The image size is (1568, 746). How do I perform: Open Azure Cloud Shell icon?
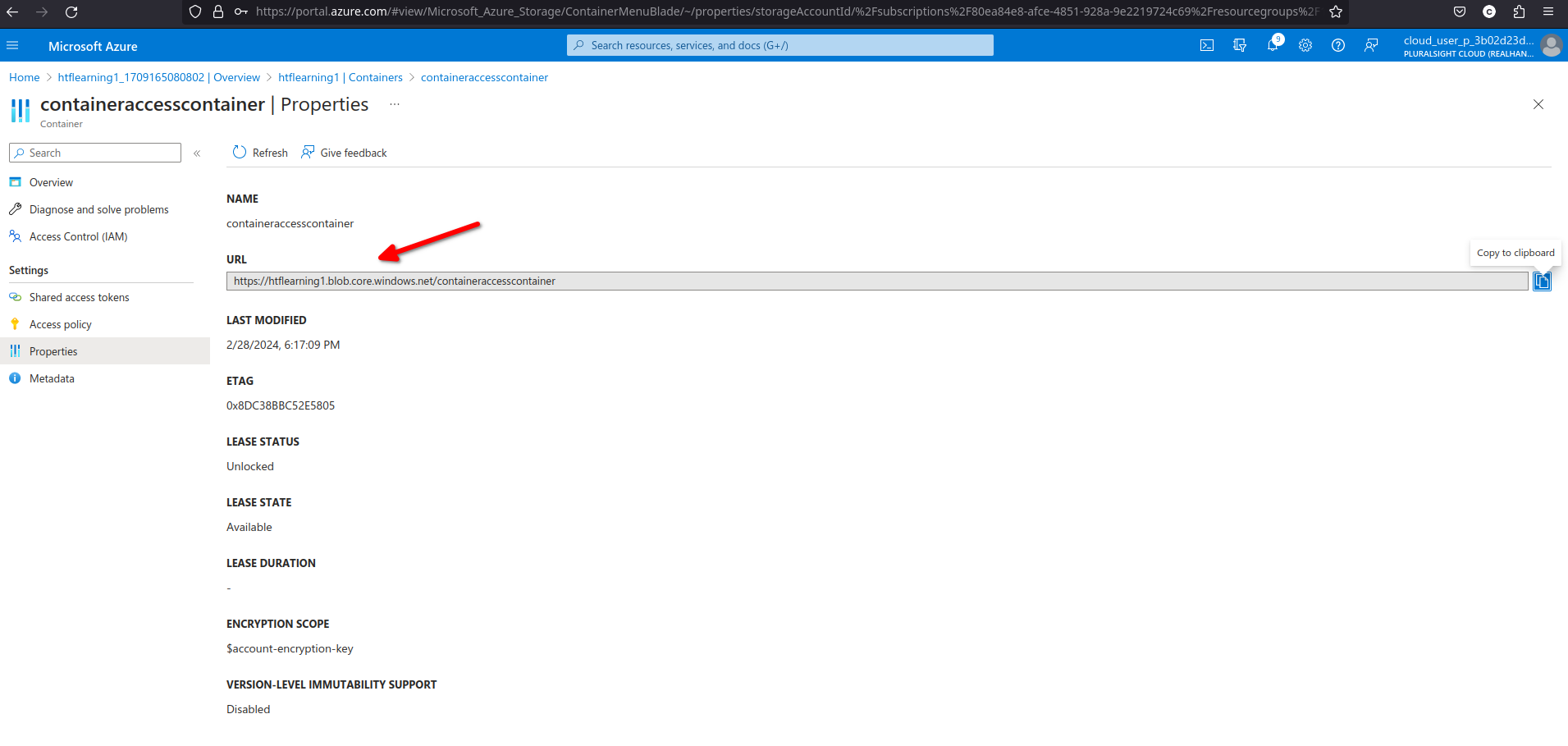coord(1206,46)
